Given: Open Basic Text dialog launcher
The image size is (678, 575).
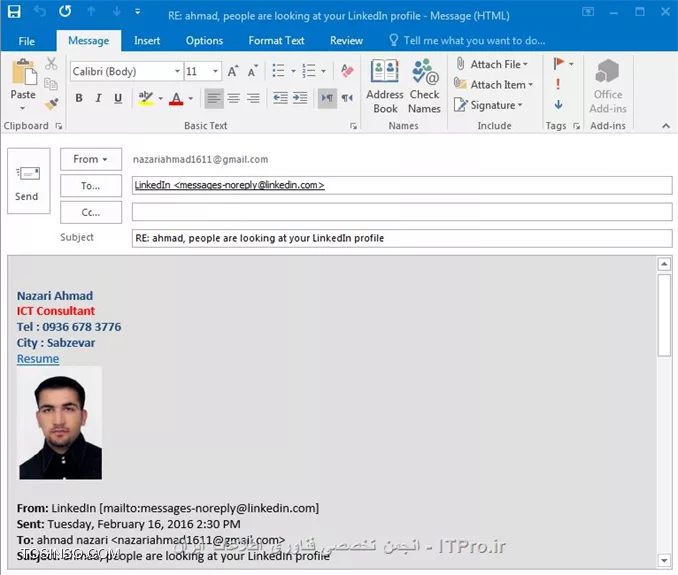Looking at the screenshot, I should tap(353, 126).
